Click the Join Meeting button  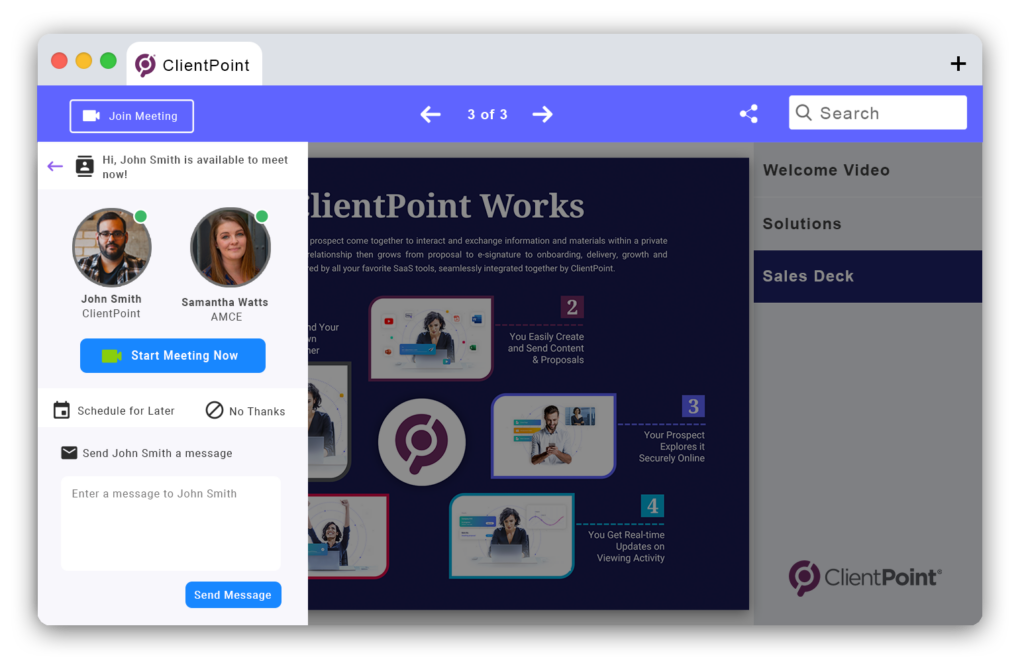click(131, 116)
